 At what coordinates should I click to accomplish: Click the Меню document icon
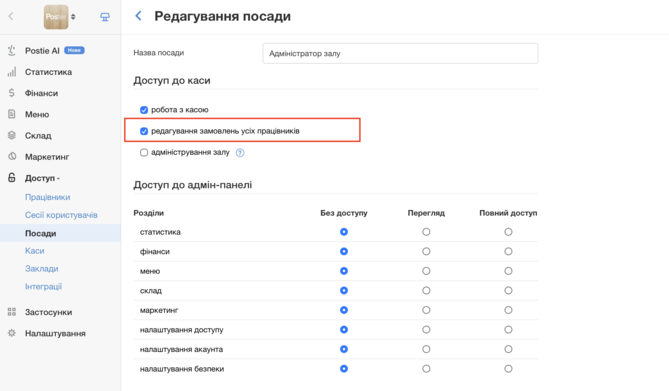[x=12, y=114]
